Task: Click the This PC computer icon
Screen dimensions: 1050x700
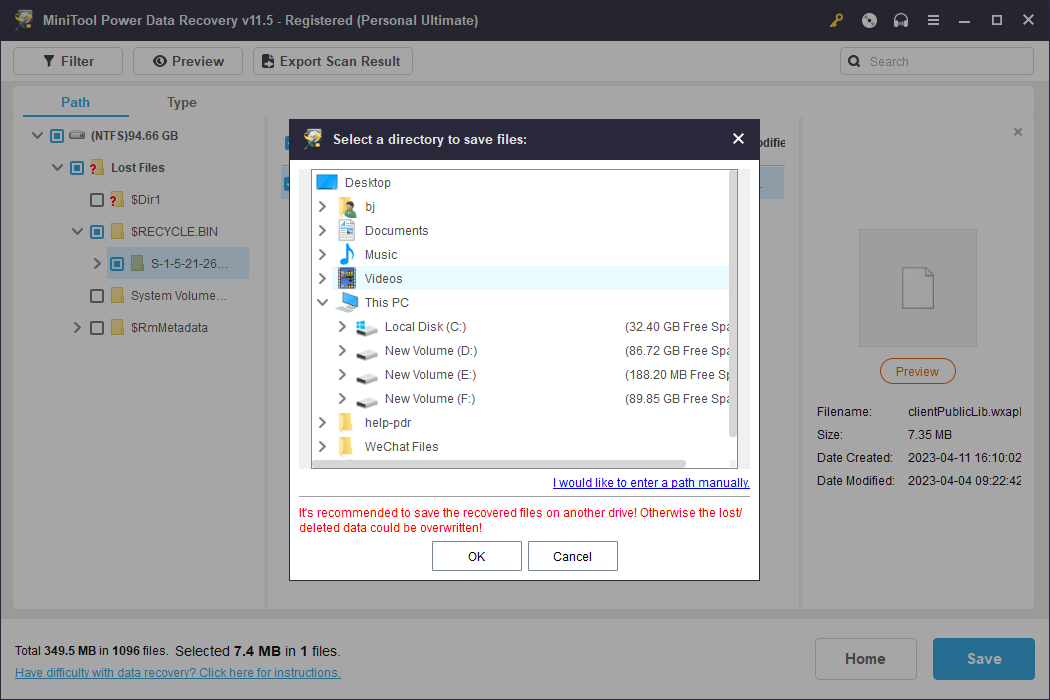Action: 347,302
